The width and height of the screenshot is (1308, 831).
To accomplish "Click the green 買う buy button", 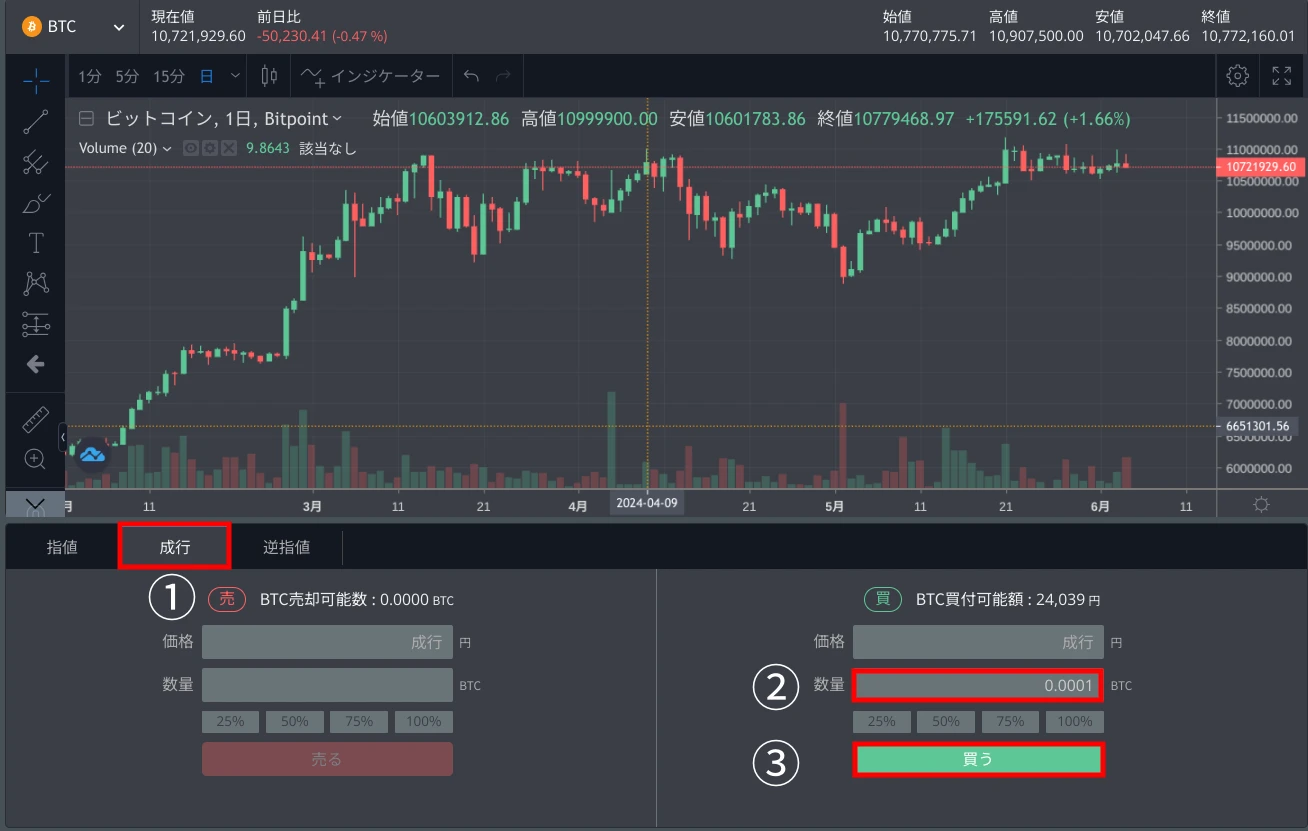I will (x=978, y=759).
